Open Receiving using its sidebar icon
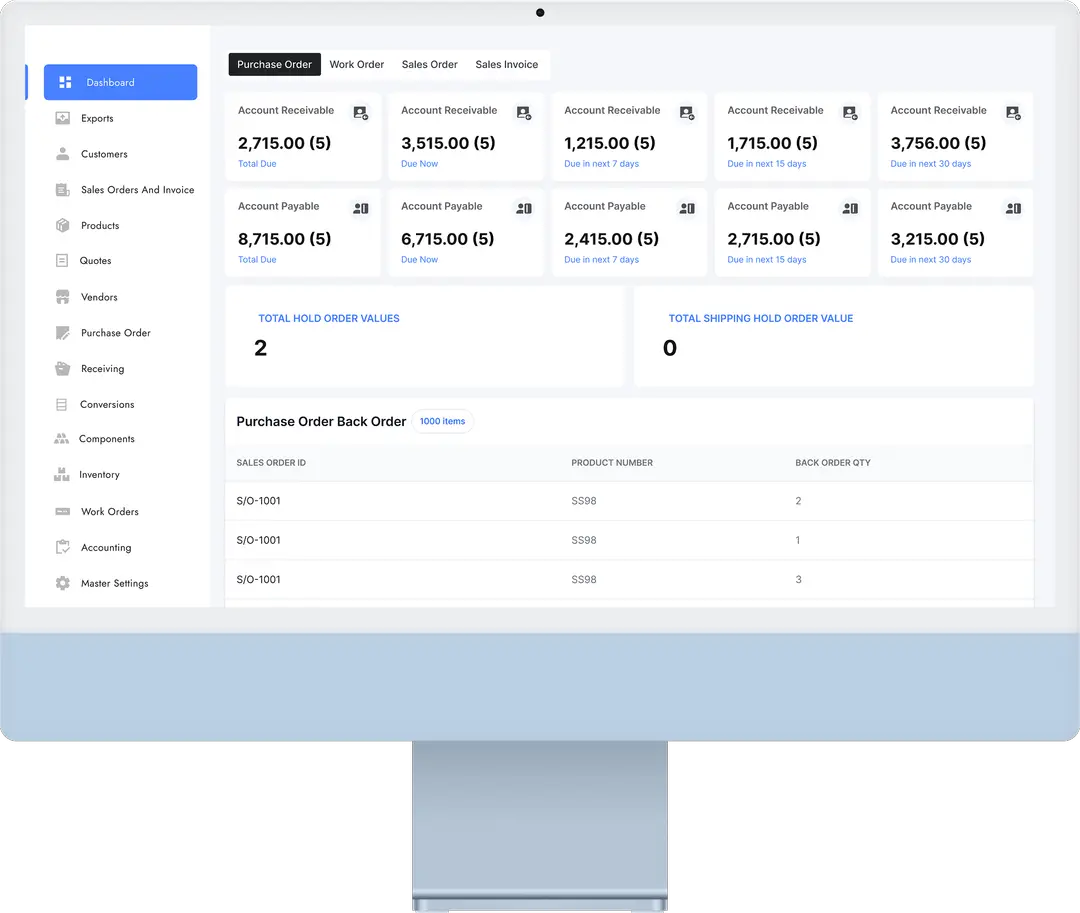 click(x=62, y=368)
